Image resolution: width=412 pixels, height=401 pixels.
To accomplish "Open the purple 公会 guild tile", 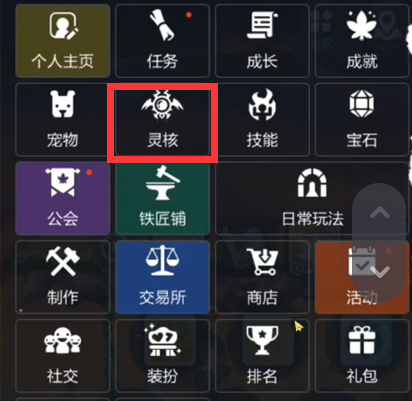I will tap(63, 198).
